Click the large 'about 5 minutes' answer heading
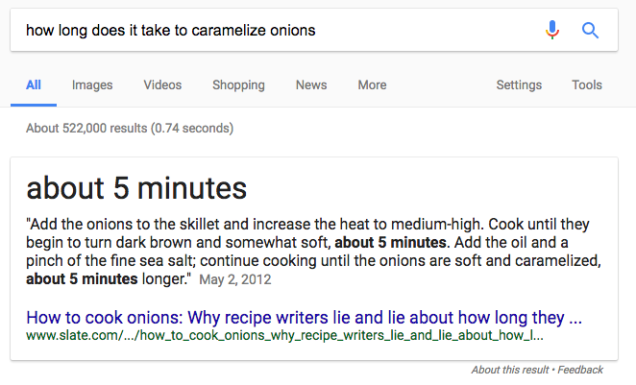The height and width of the screenshot is (385, 636). coord(136,188)
